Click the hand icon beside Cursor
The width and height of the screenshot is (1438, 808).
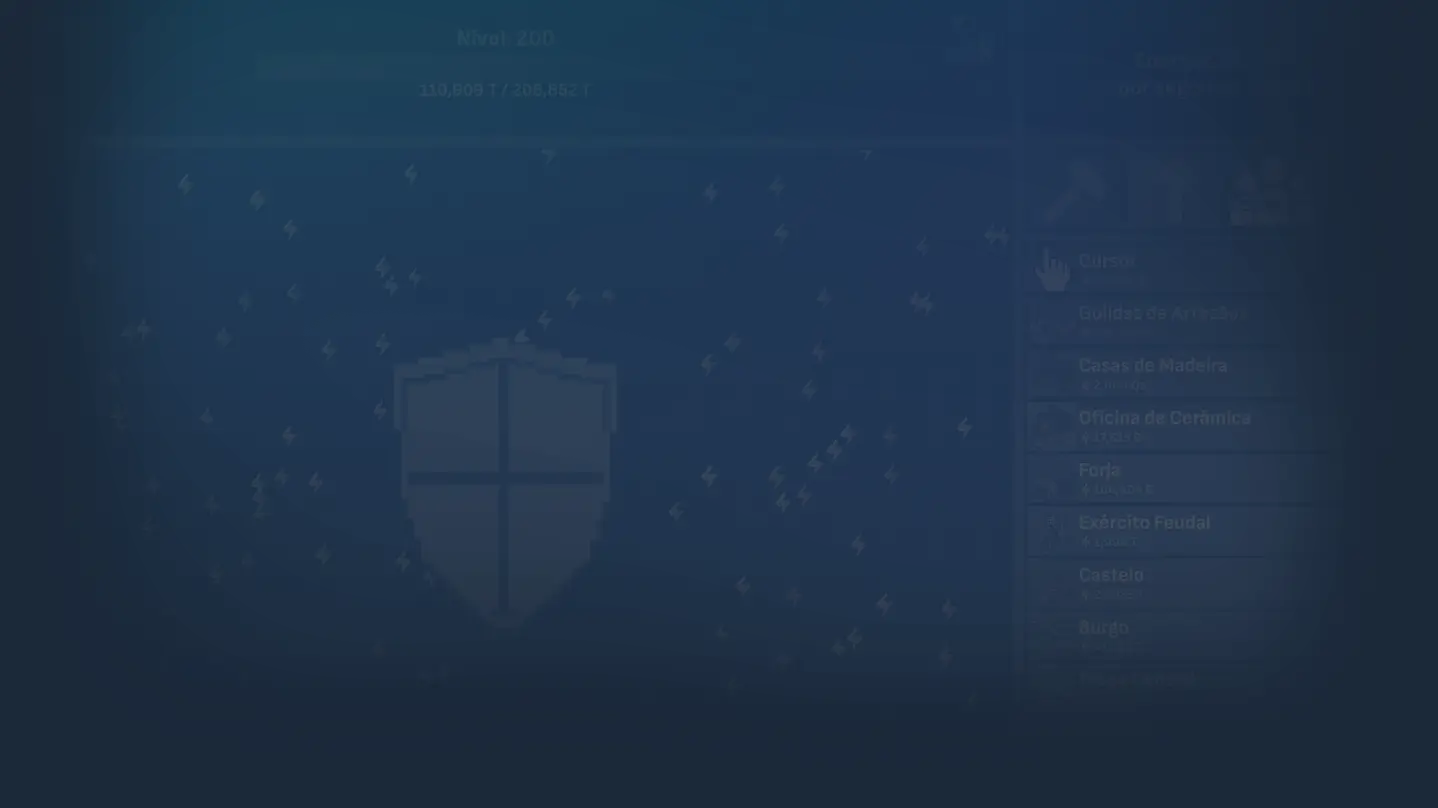click(x=1051, y=270)
